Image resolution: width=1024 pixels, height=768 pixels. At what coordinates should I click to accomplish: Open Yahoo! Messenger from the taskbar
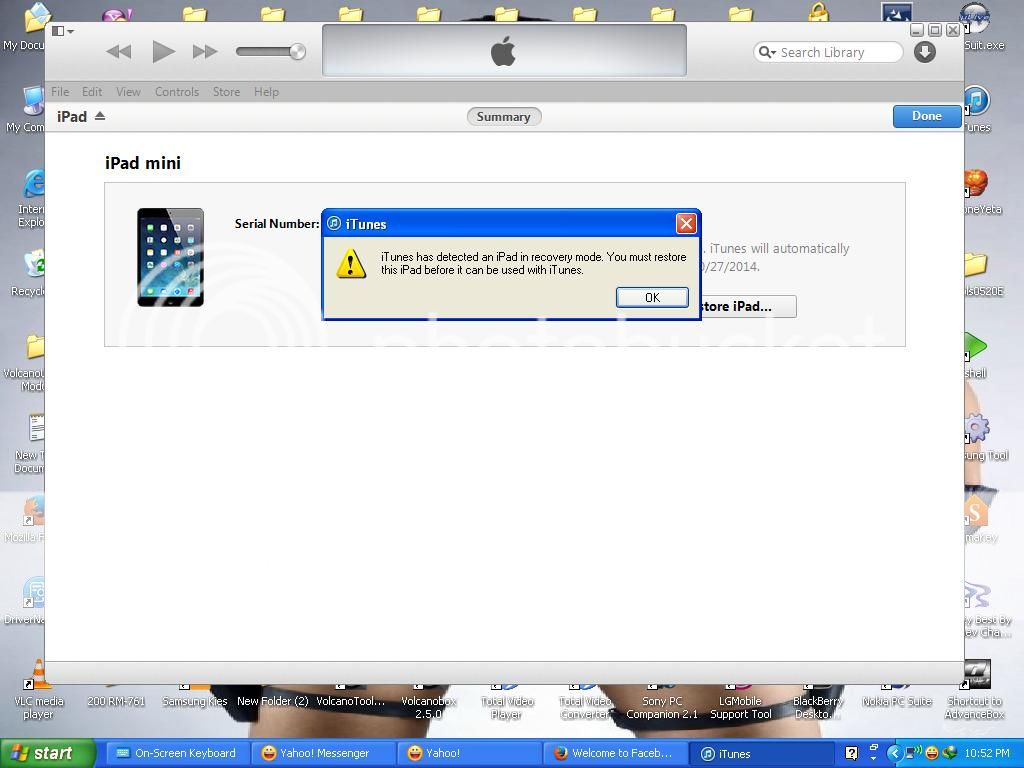pos(316,753)
